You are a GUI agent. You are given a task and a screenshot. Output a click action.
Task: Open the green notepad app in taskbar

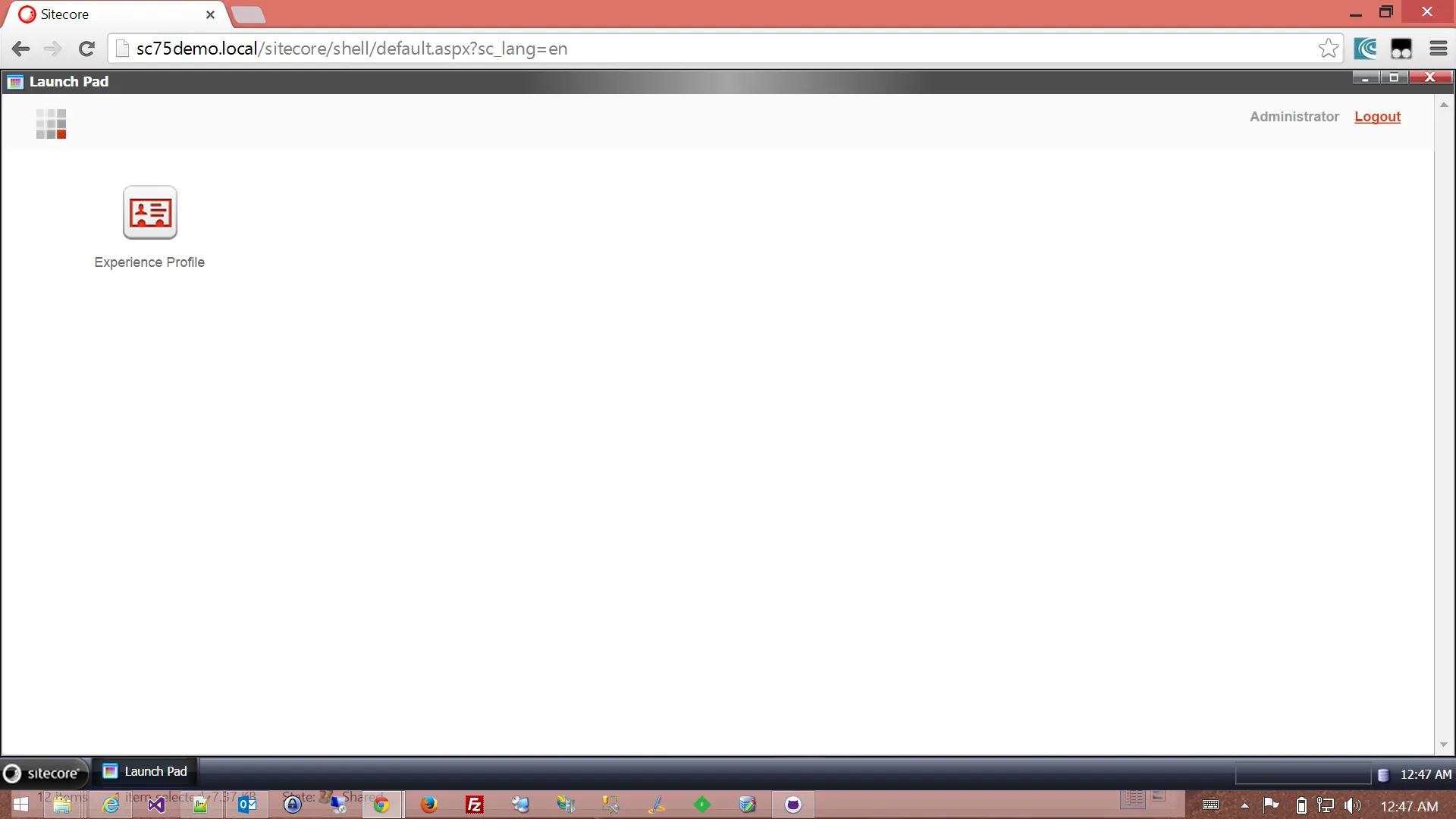(201, 805)
